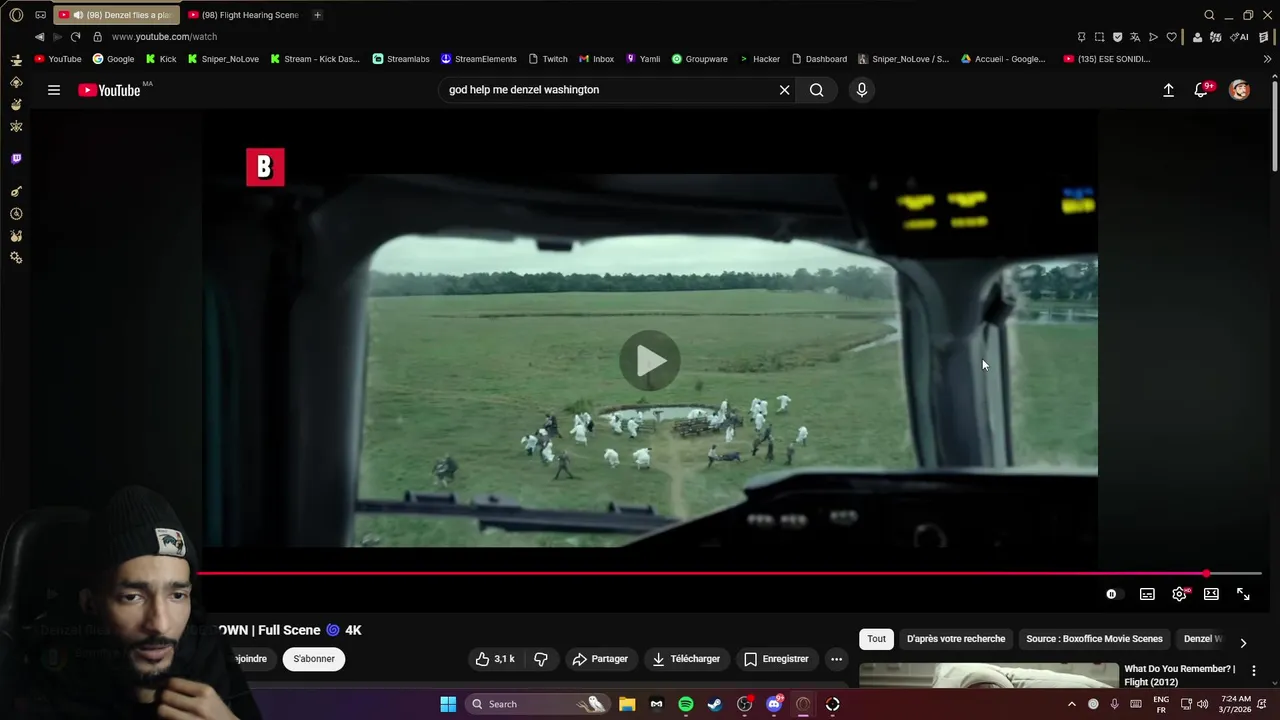Viewport: 1280px width, 720px height.
Task: Open the Inbox bookmark
Action: click(x=596, y=59)
